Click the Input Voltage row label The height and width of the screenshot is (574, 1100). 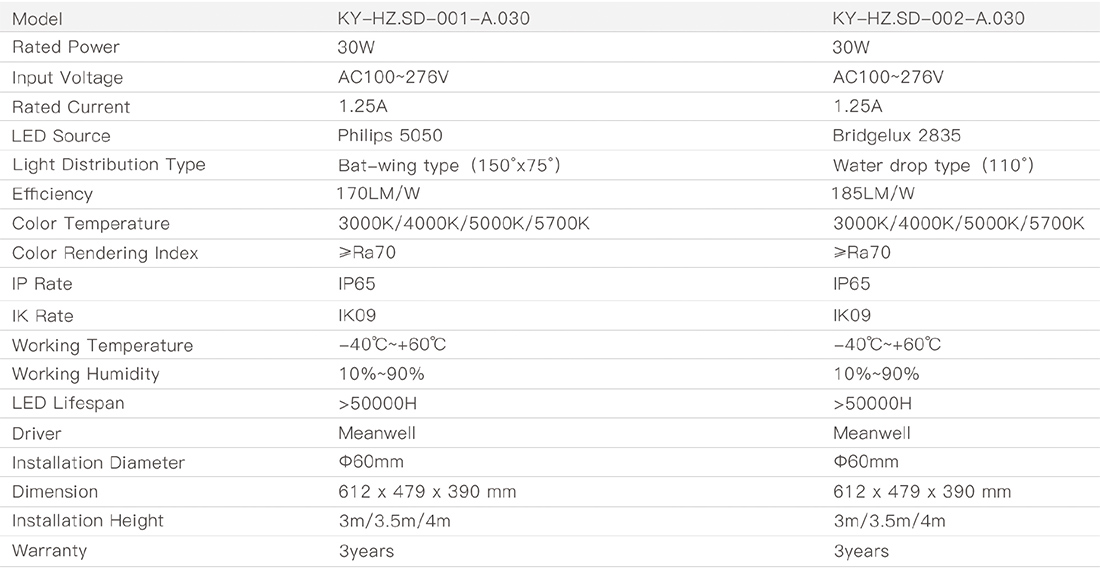(67, 77)
